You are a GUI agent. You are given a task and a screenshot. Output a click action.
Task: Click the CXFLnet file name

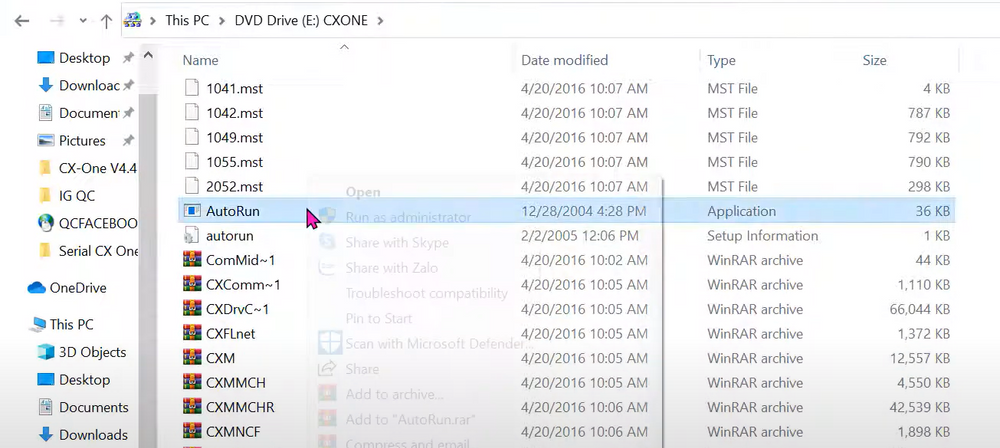coord(231,334)
